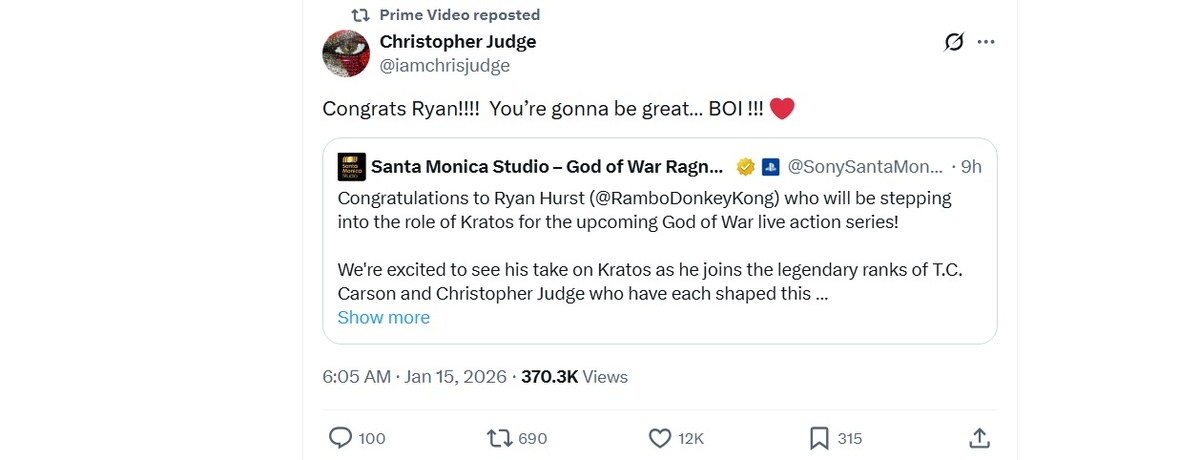Bookmark this tweet
Viewport: 1200px width, 460px height.
pos(818,438)
